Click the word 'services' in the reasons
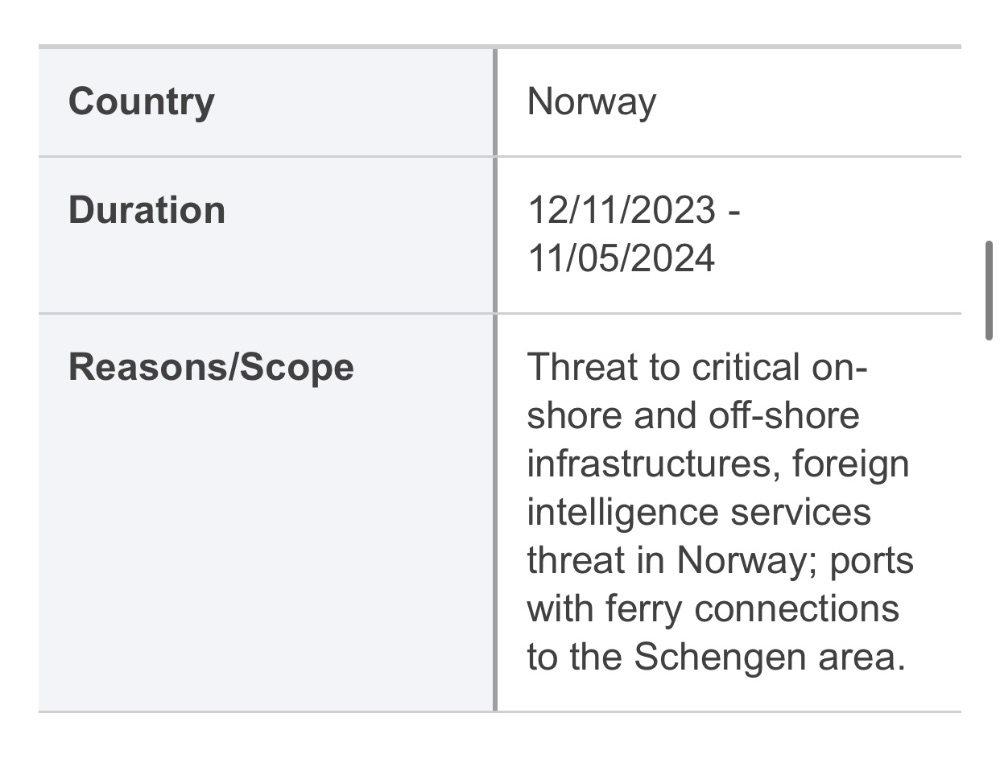 [x=800, y=513]
